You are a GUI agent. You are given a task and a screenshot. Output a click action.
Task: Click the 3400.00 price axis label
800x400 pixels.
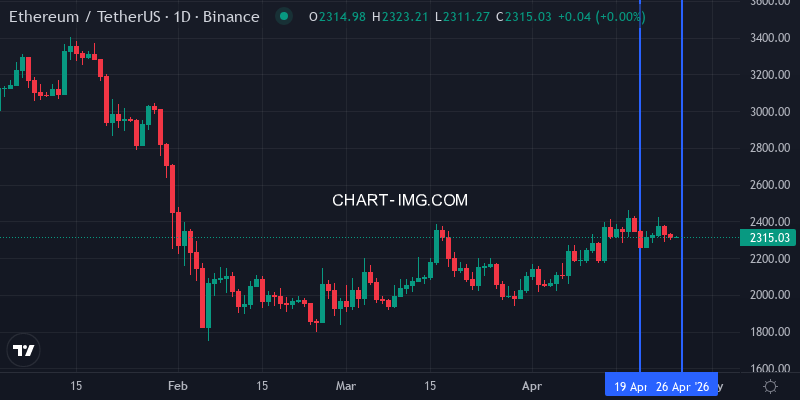coord(770,38)
